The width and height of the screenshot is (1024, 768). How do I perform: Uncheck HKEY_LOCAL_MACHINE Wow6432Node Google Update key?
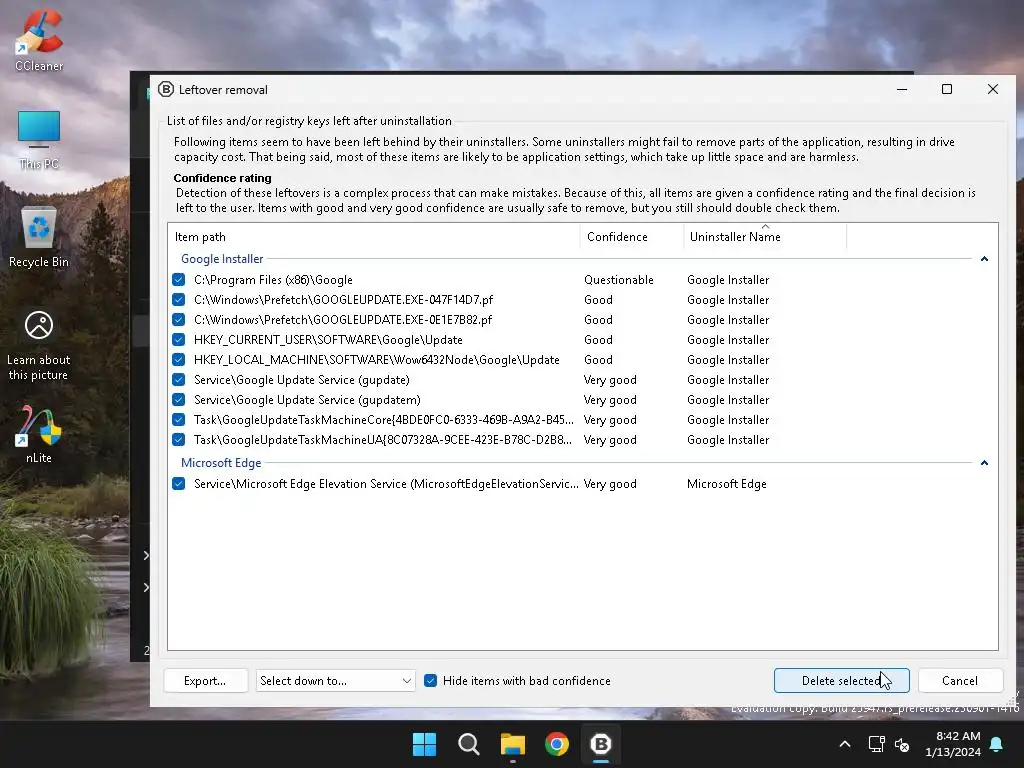[178, 360]
